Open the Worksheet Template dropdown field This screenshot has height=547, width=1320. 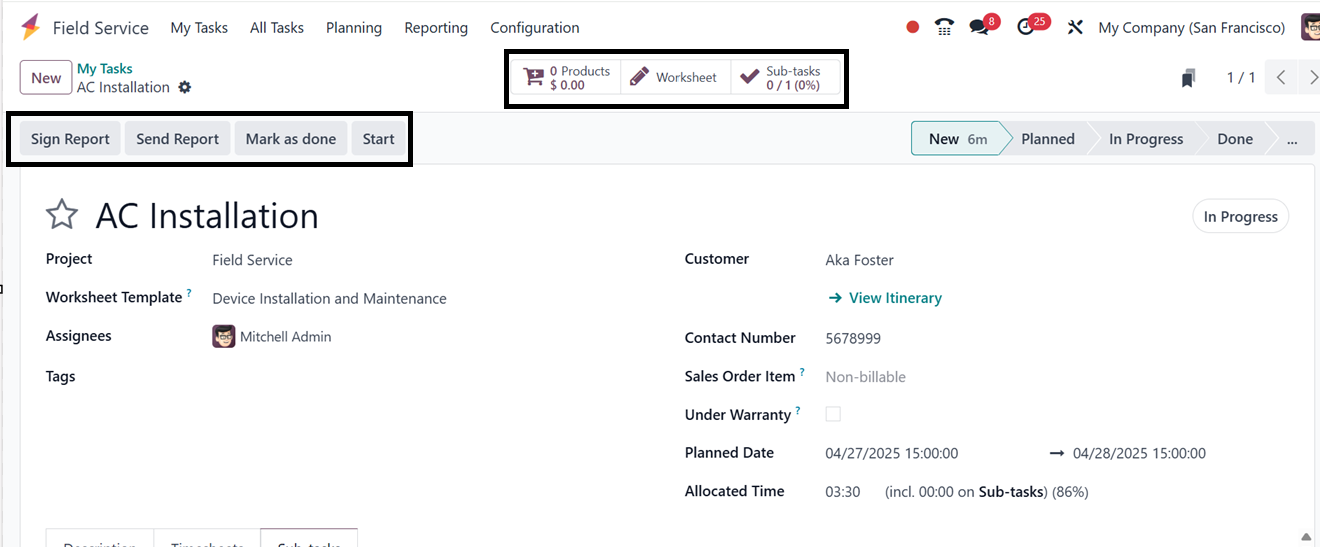(x=329, y=299)
